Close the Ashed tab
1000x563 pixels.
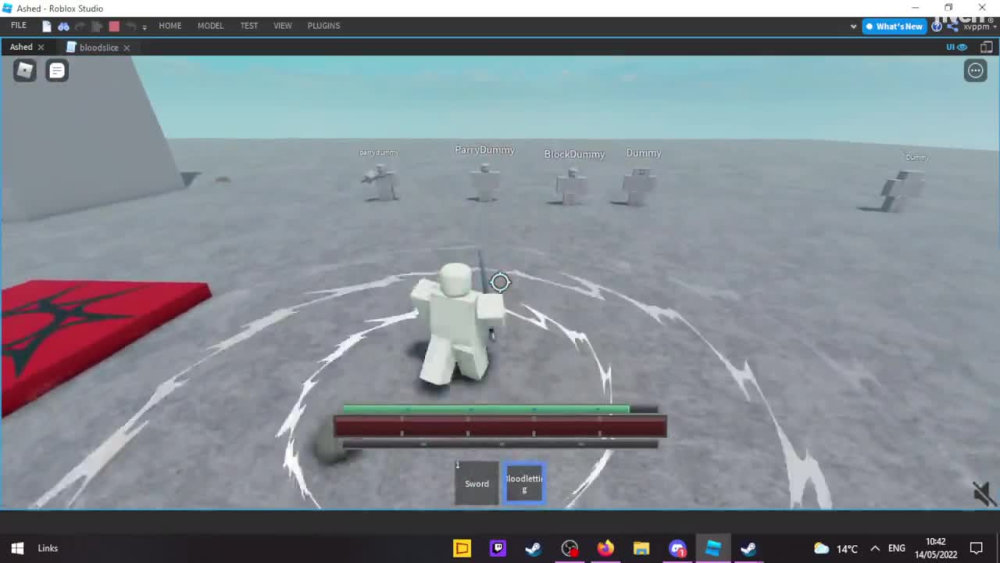pyautogui.click(x=41, y=47)
